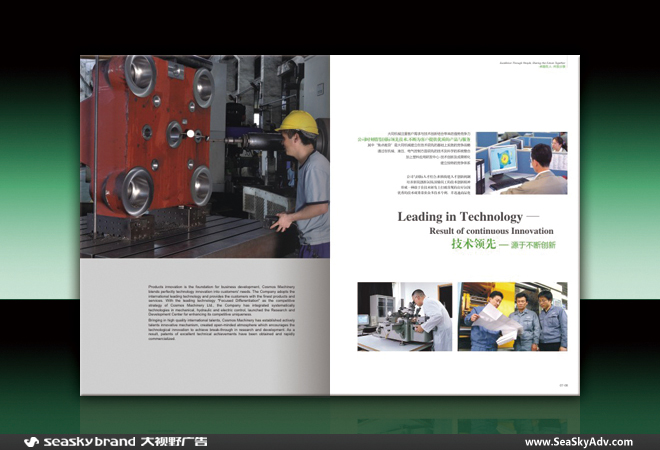Click the green 技术领先 Chinese title
The image size is (660, 450).
tap(474, 244)
